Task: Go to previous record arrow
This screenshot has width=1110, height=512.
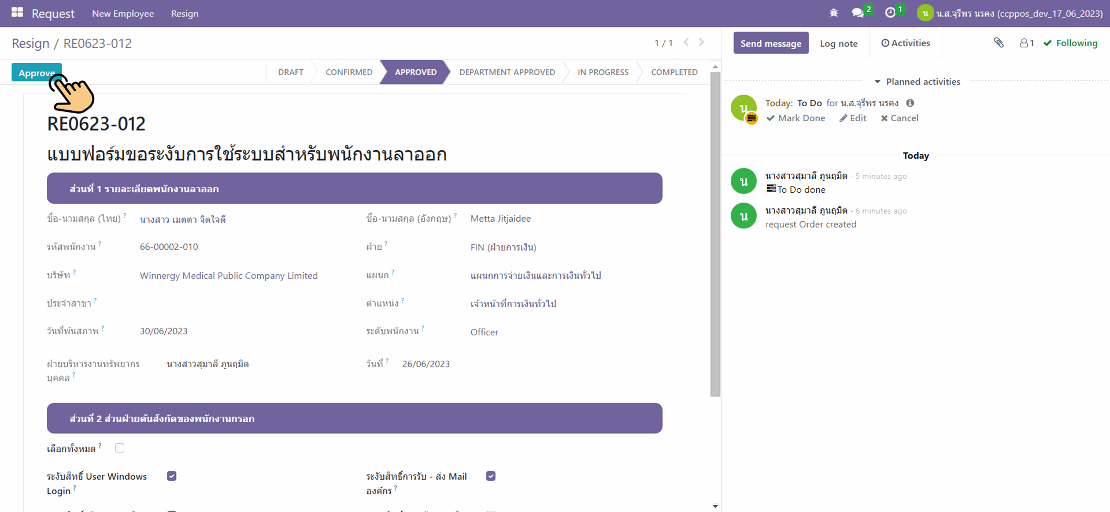Action: 686,43
